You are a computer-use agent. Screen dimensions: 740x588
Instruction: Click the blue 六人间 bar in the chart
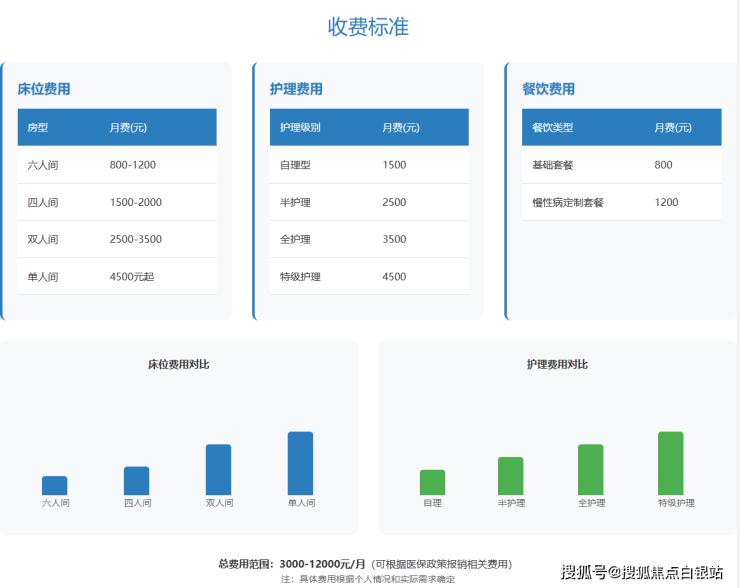click(55, 486)
